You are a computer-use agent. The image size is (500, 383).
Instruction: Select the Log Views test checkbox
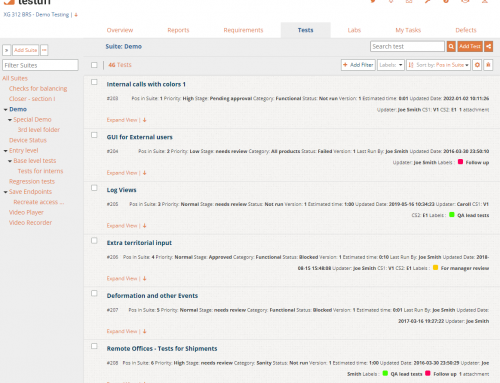point(94,188)
